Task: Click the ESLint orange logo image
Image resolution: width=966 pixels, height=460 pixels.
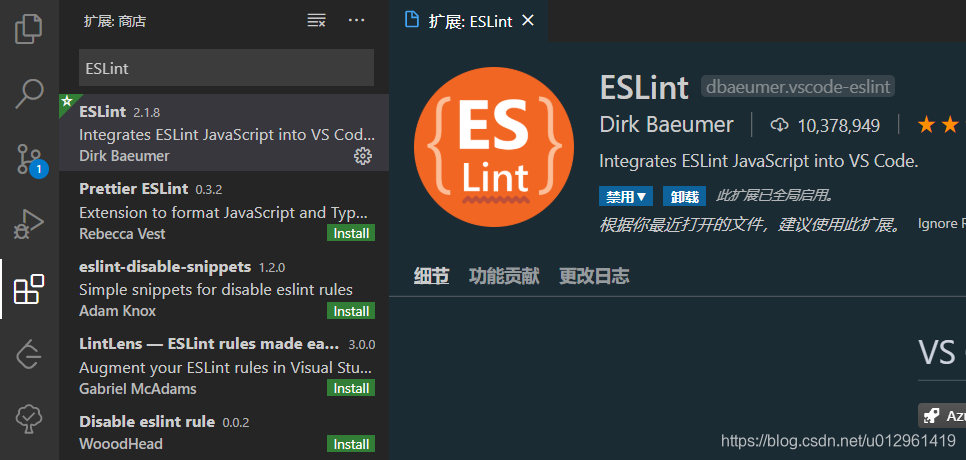Action: coord(493,147)
